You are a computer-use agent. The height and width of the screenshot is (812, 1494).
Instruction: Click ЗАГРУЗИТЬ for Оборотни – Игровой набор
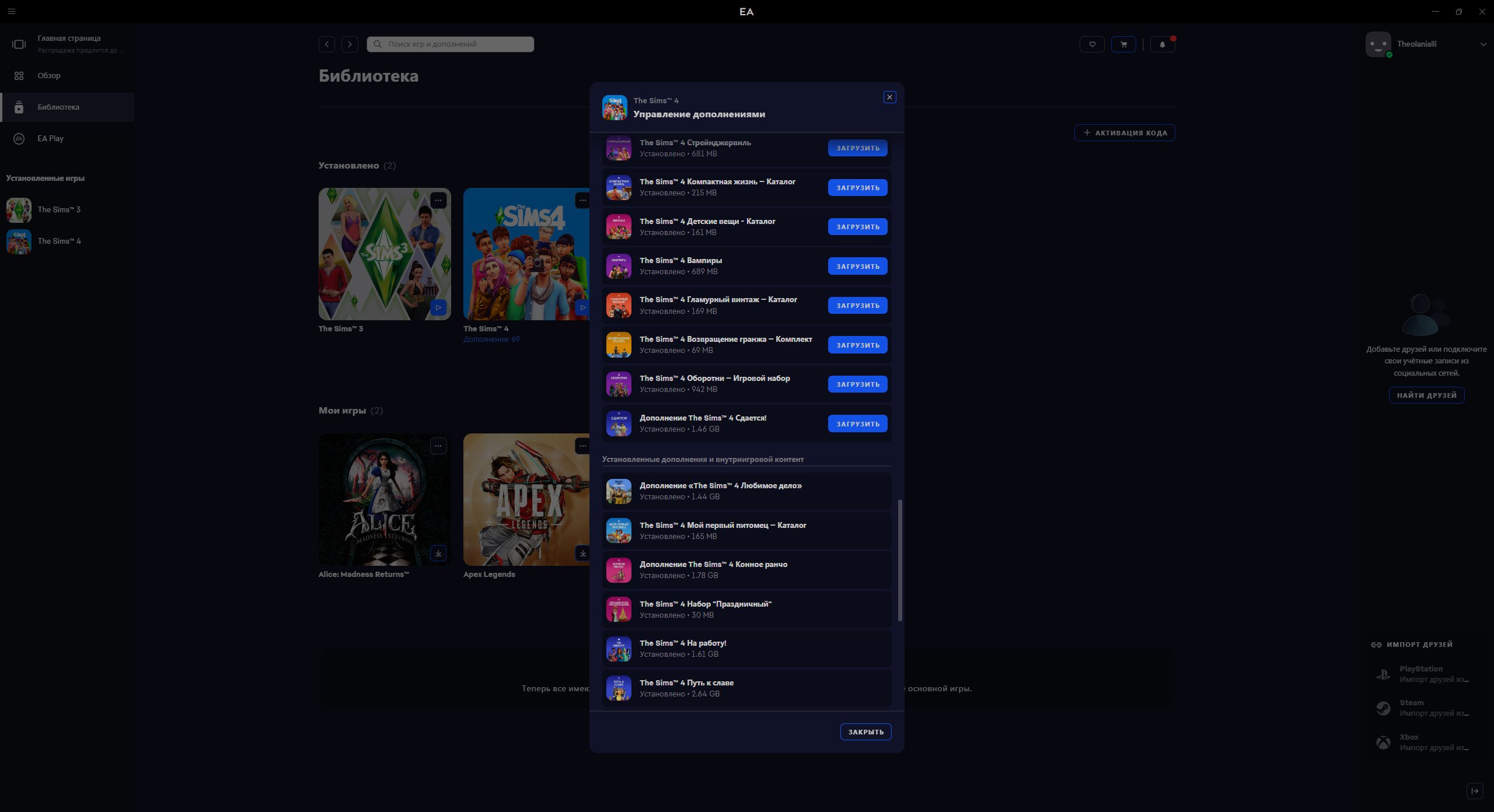858,384
